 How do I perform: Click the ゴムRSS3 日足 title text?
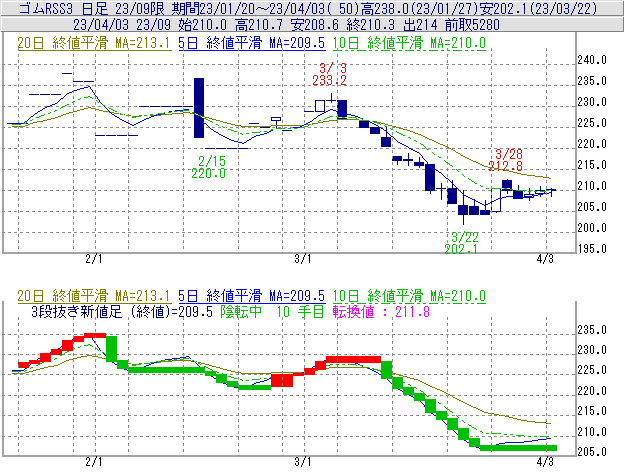pos(62,8)
